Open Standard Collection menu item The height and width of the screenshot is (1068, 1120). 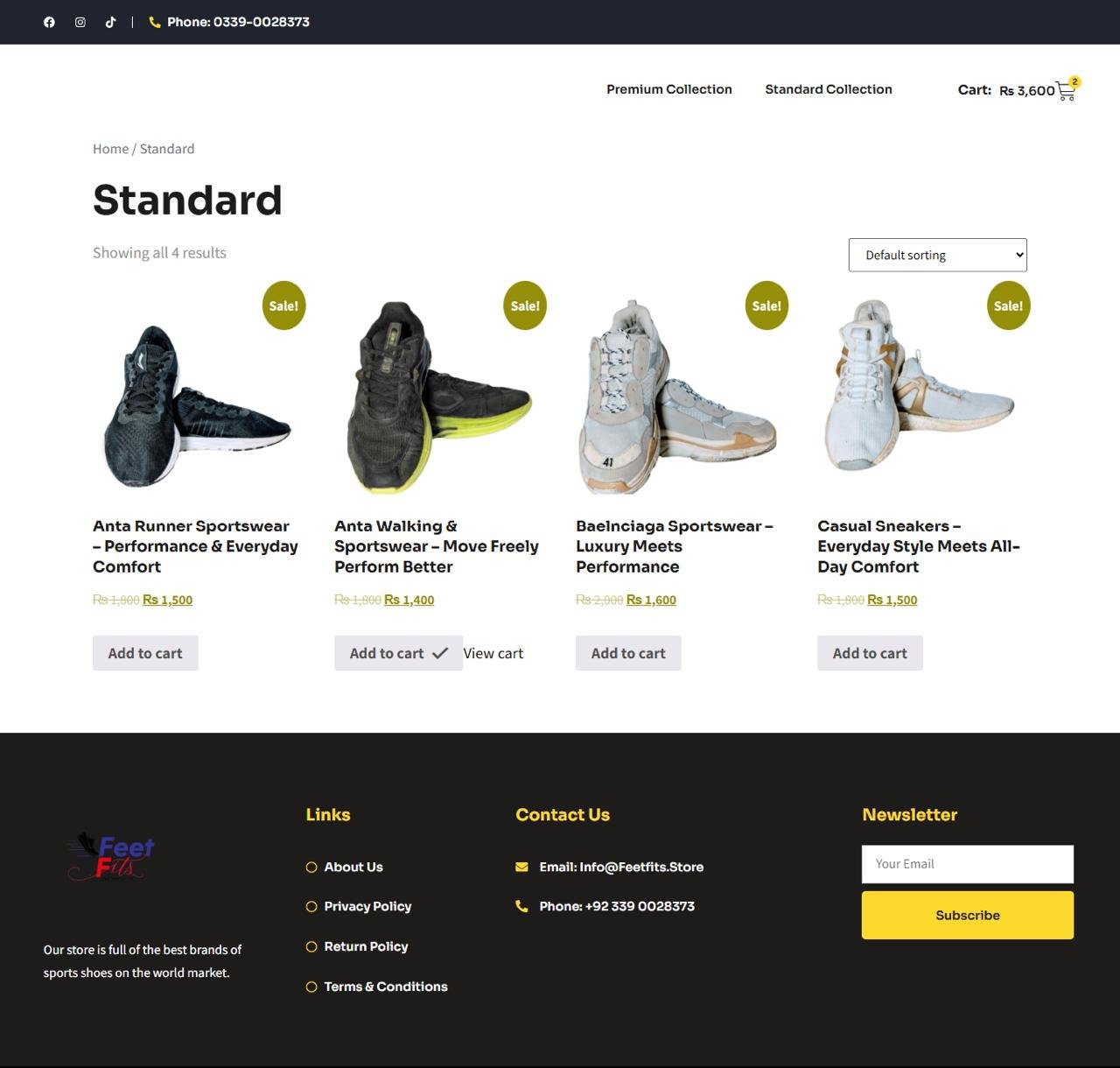pyautogui.click(x=829, y=89)
